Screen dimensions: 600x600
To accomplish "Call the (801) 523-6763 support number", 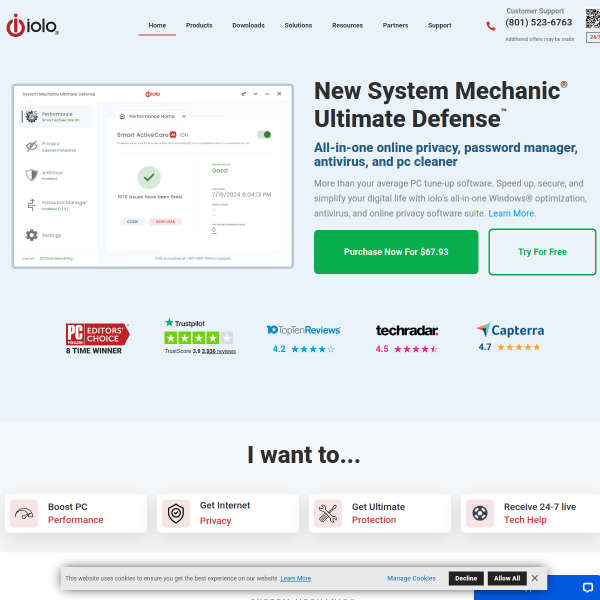I will coord(538,23).
